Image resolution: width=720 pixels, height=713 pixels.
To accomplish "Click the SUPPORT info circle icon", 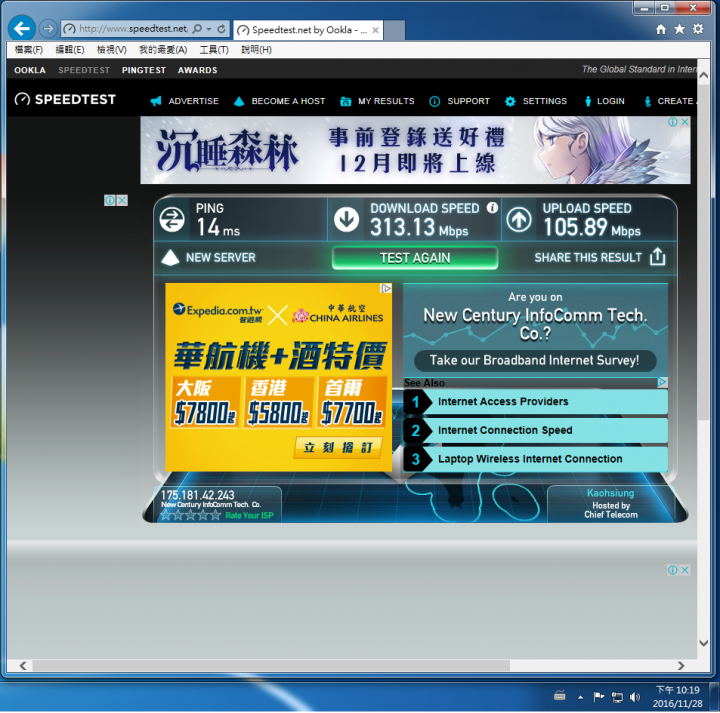I will point(434,101).
